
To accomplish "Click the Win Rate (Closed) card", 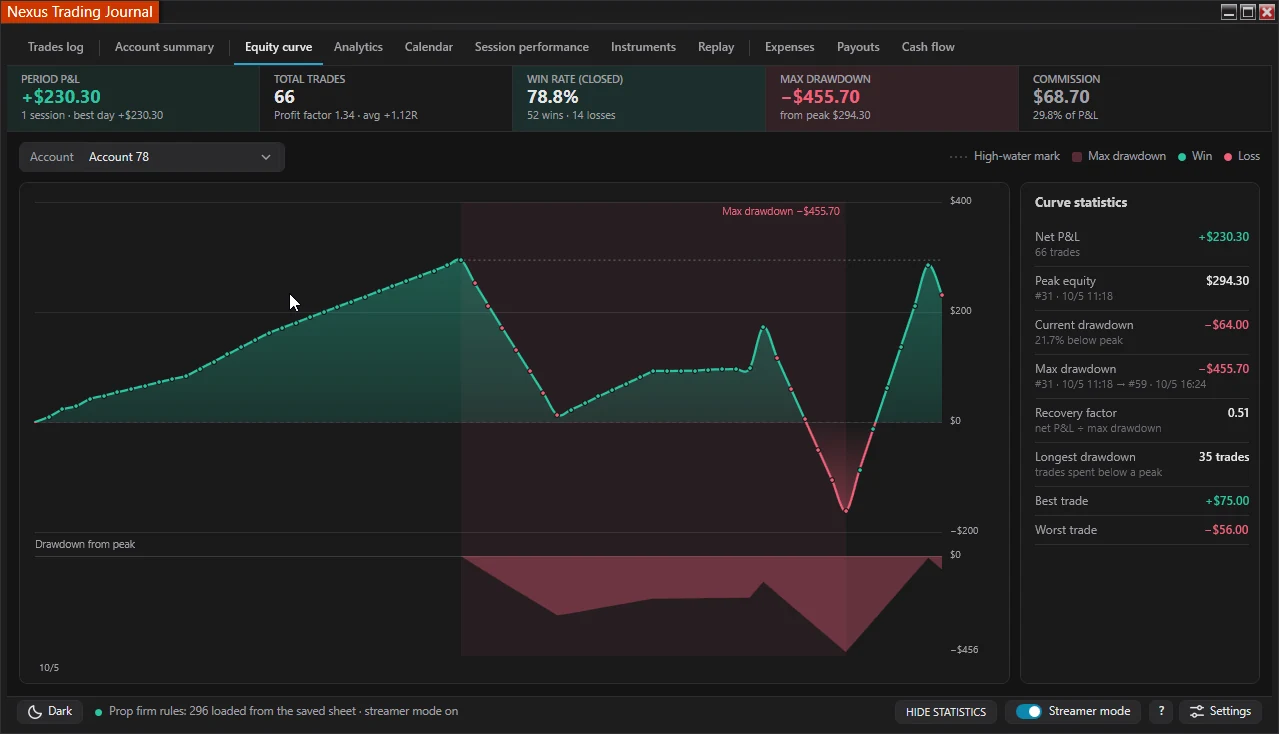I will coord(639,98).
